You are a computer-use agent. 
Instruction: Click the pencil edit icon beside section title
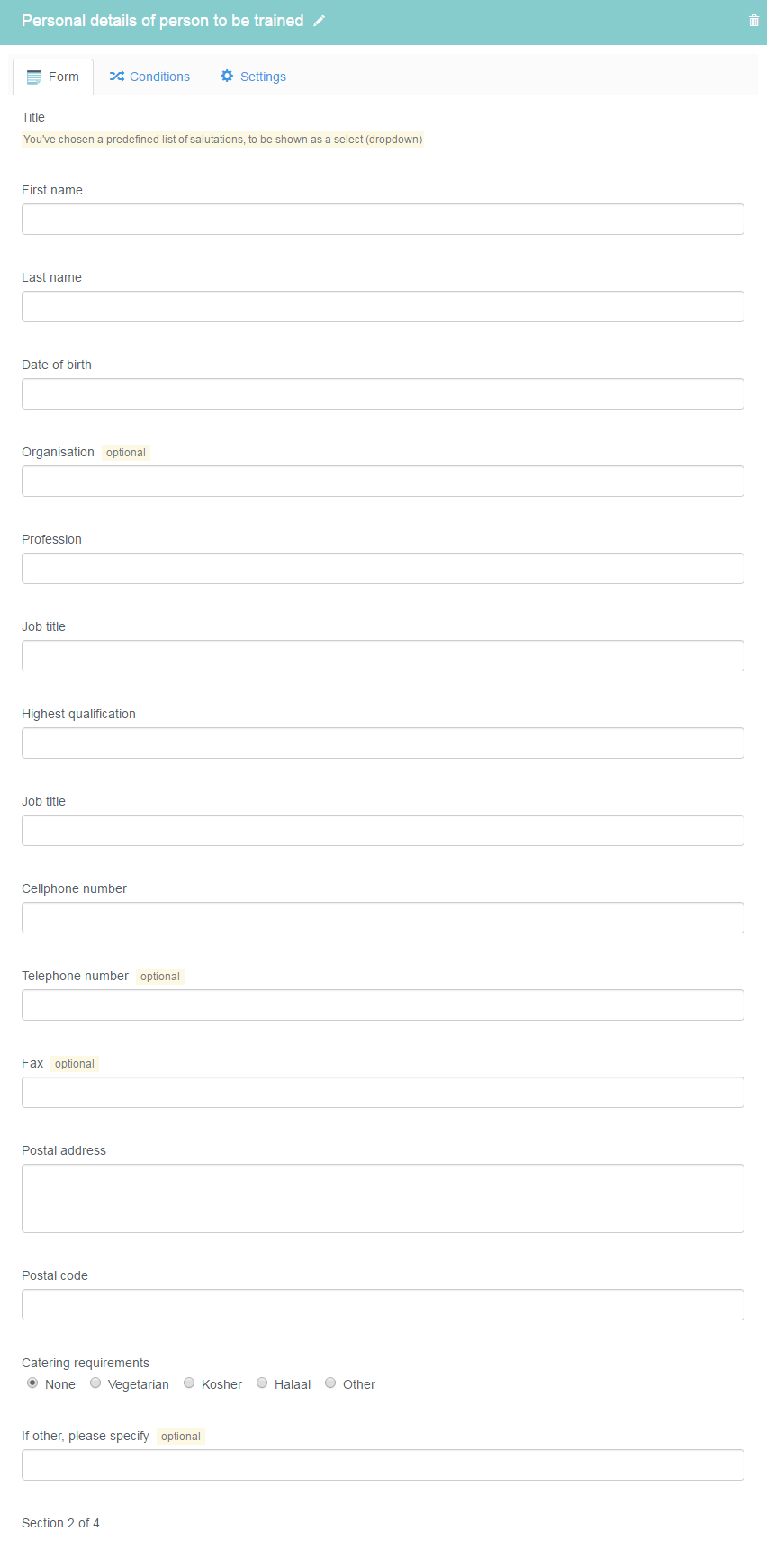(319, 21)
